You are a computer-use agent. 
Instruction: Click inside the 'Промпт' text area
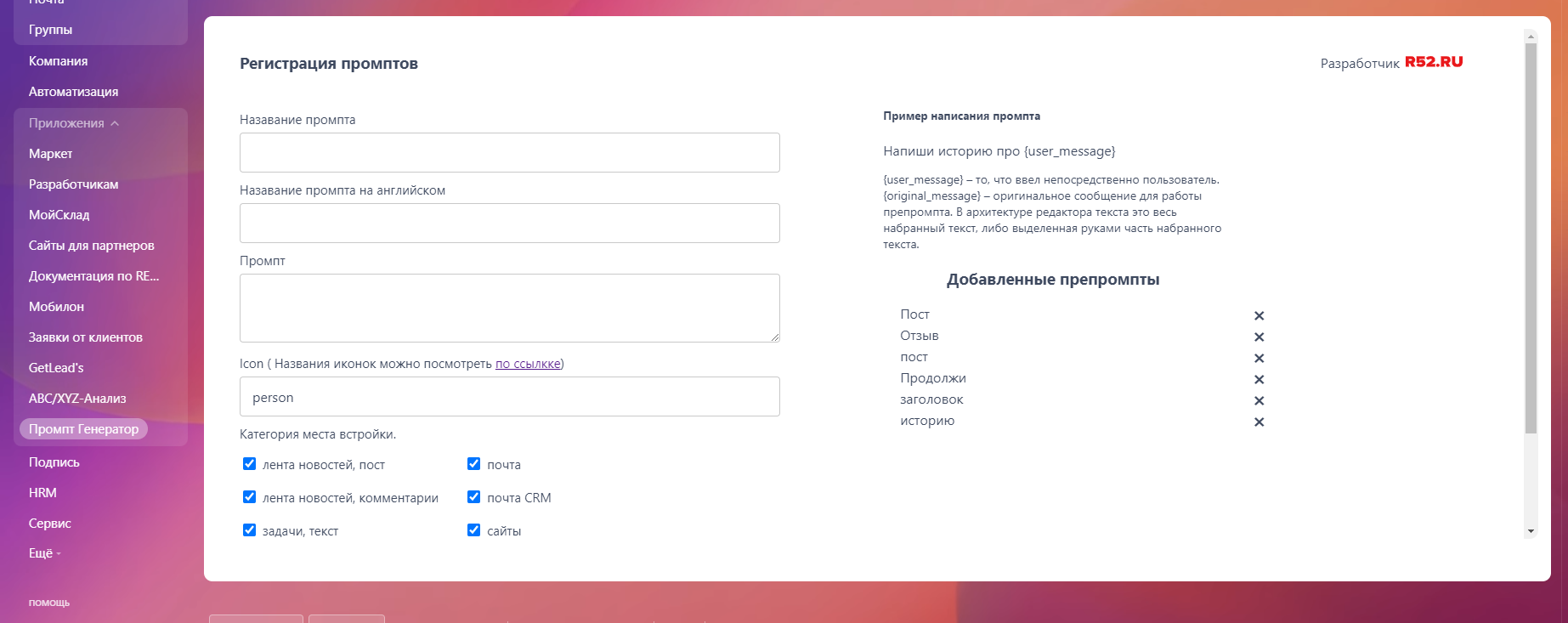(509, 308)
